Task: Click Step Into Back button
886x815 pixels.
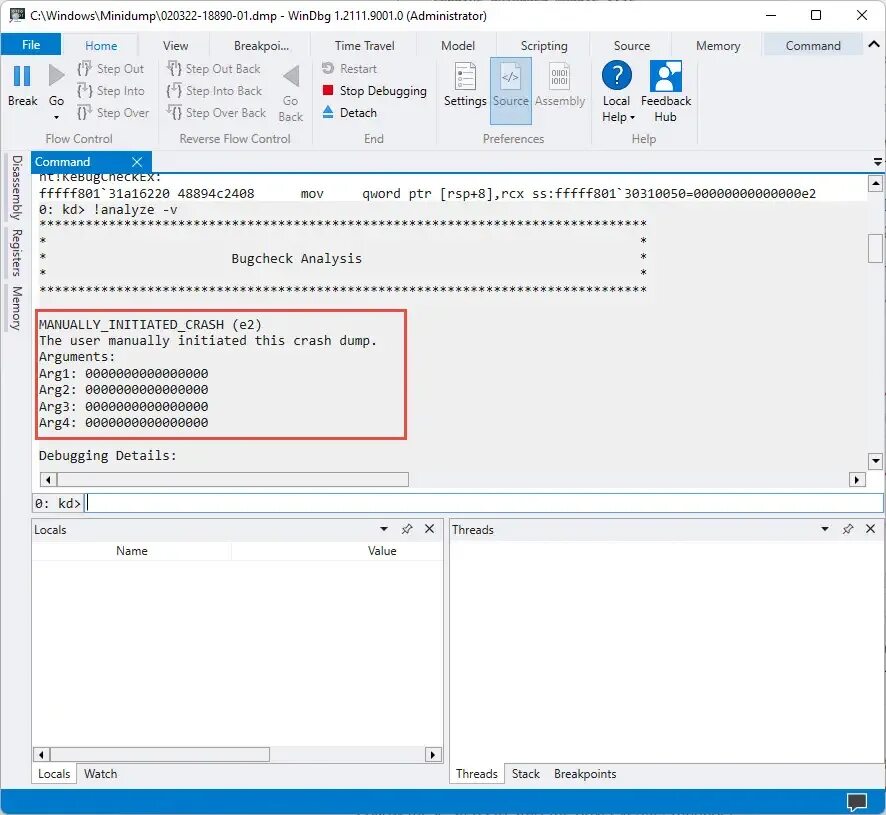Action: [x=214, y=90]
